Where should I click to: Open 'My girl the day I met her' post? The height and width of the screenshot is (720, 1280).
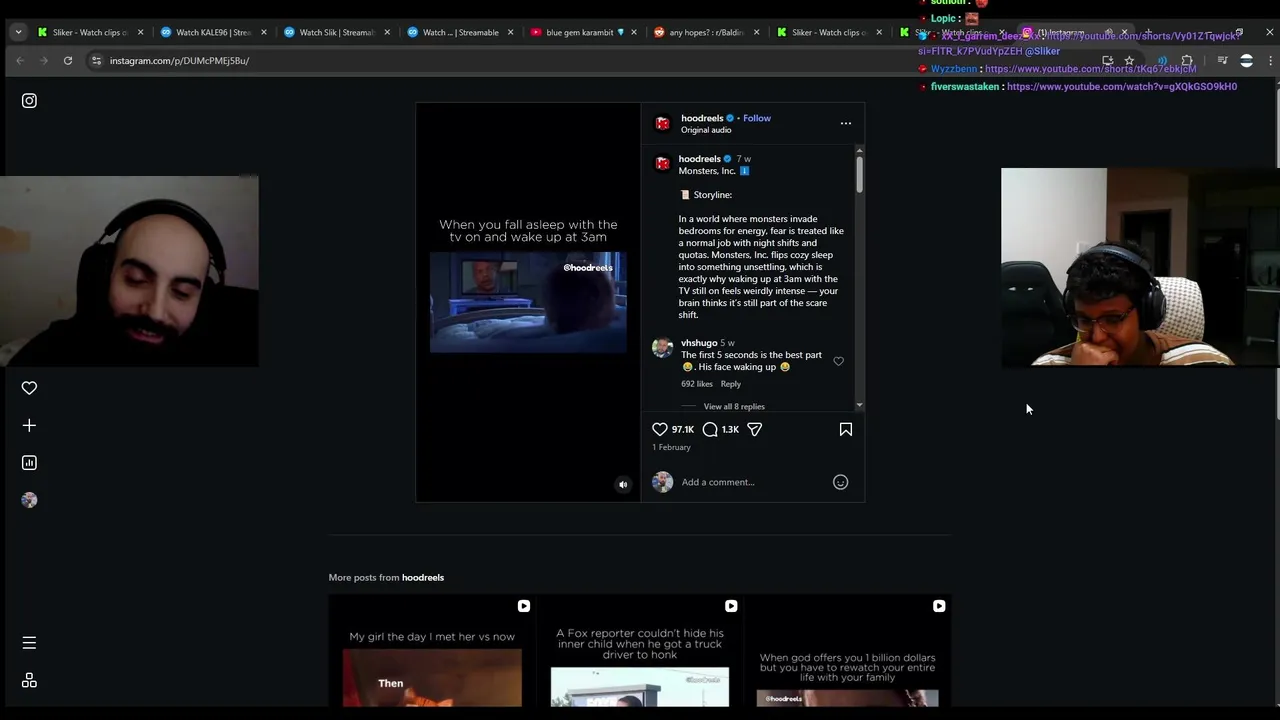tap(432, 651)
